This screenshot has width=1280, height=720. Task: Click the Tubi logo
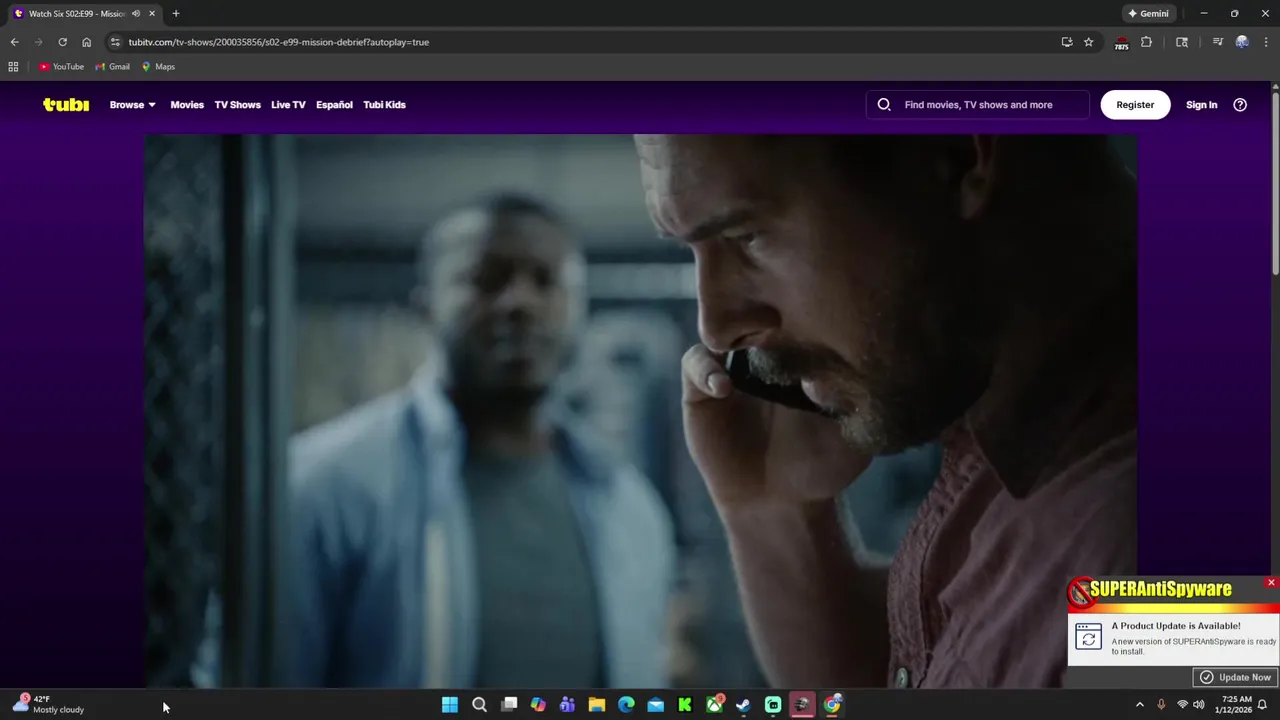66,105
